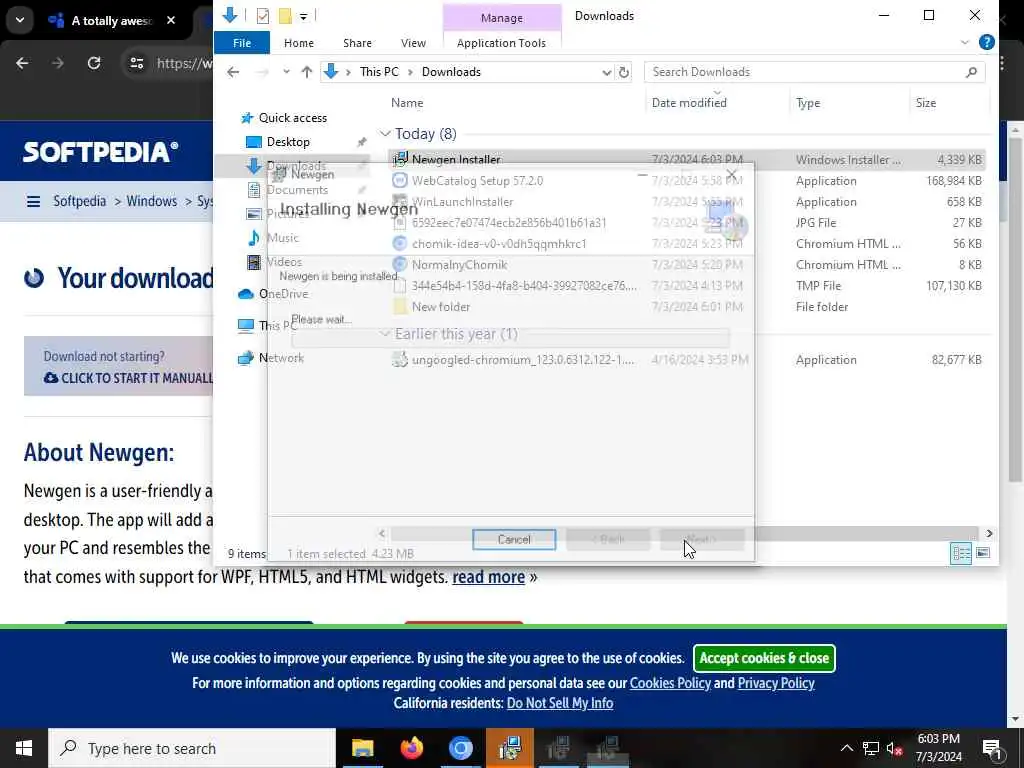Open the File tab in Explorer ribbon

click(242, 43)
